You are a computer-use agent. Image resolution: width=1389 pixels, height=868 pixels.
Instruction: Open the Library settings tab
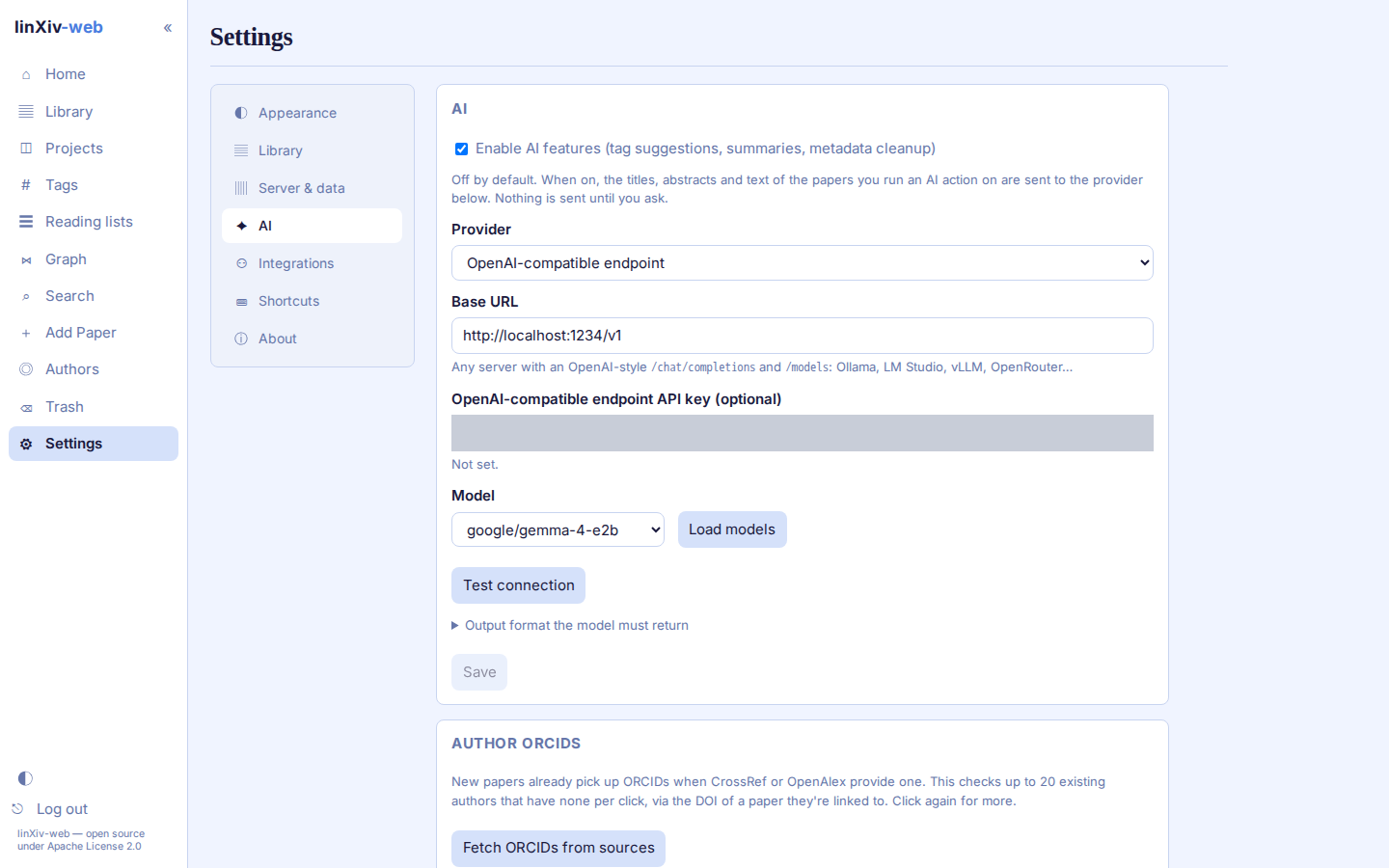coord(312,150)
